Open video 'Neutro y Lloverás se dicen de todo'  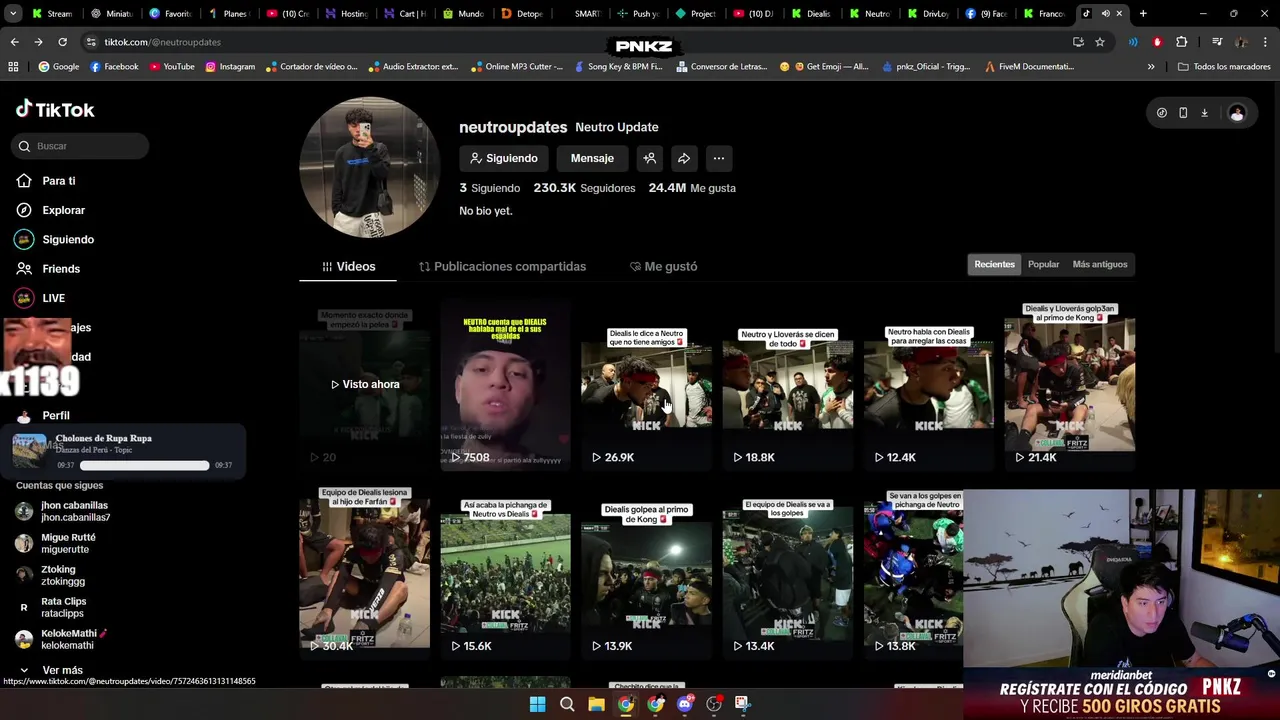(787, 384)
